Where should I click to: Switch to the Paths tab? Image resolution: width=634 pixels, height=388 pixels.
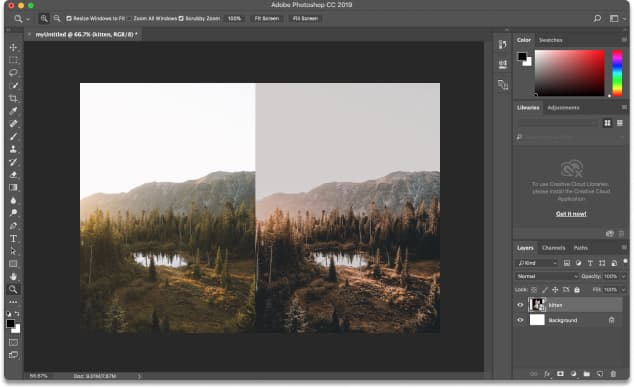[581, 248]
